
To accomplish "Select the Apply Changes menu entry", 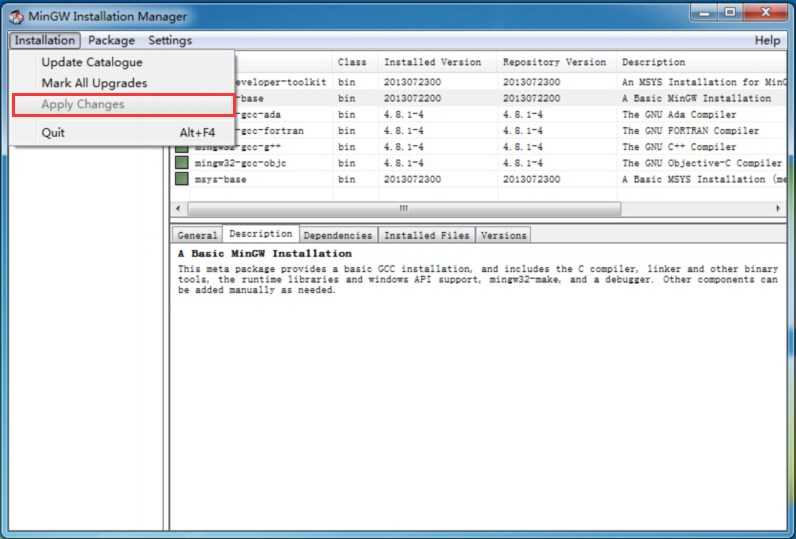I will tap(123, 104).
